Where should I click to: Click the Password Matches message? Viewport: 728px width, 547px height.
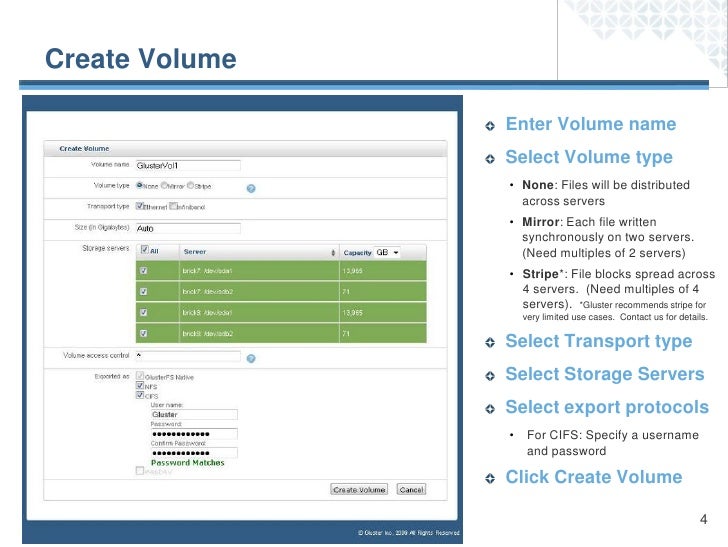pyautogui.click(x=188, y=462)
